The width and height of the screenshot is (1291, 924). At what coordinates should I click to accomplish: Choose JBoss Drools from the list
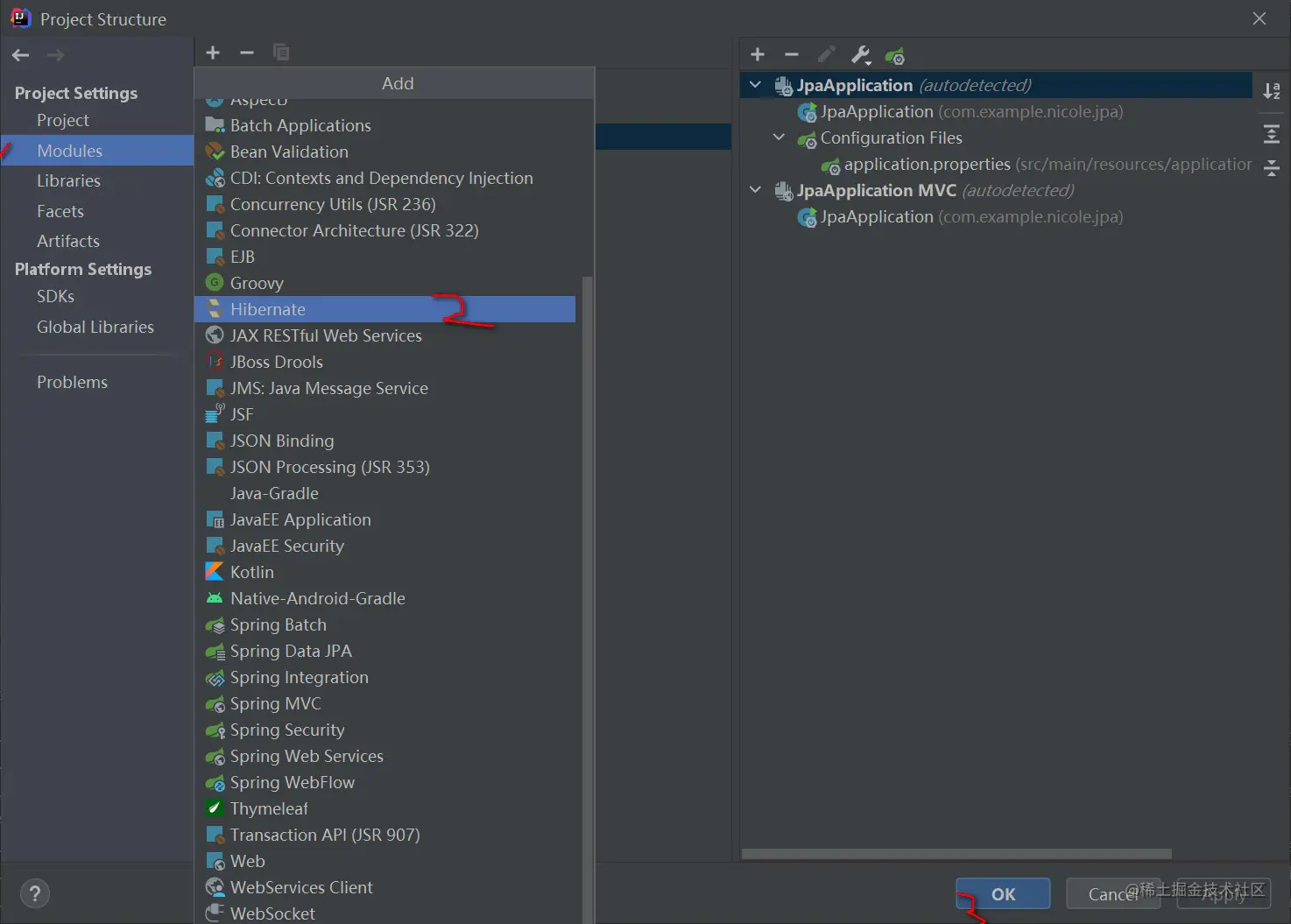[x=384, y=362]
